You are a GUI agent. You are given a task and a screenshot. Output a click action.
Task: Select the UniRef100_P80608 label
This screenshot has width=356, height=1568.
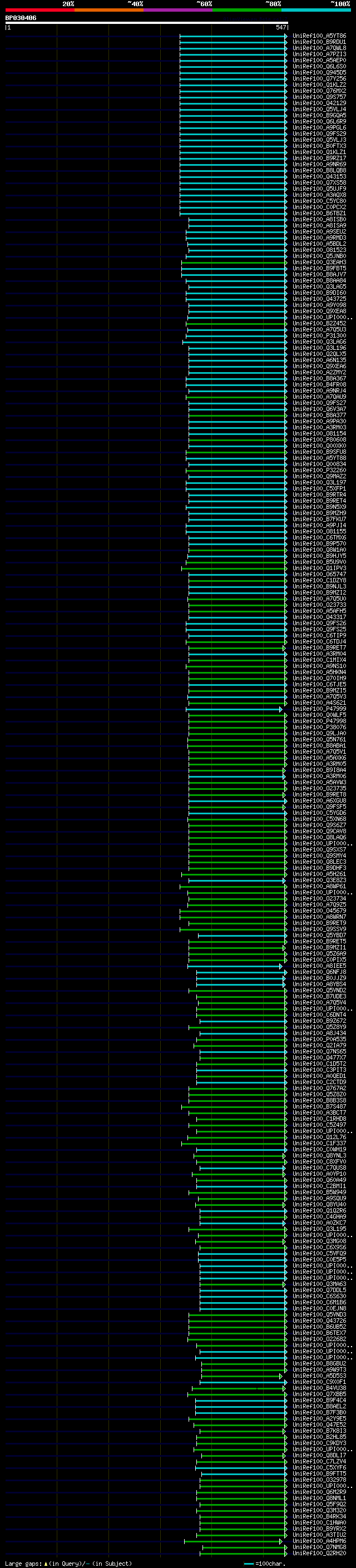click(x=319, y=439)
